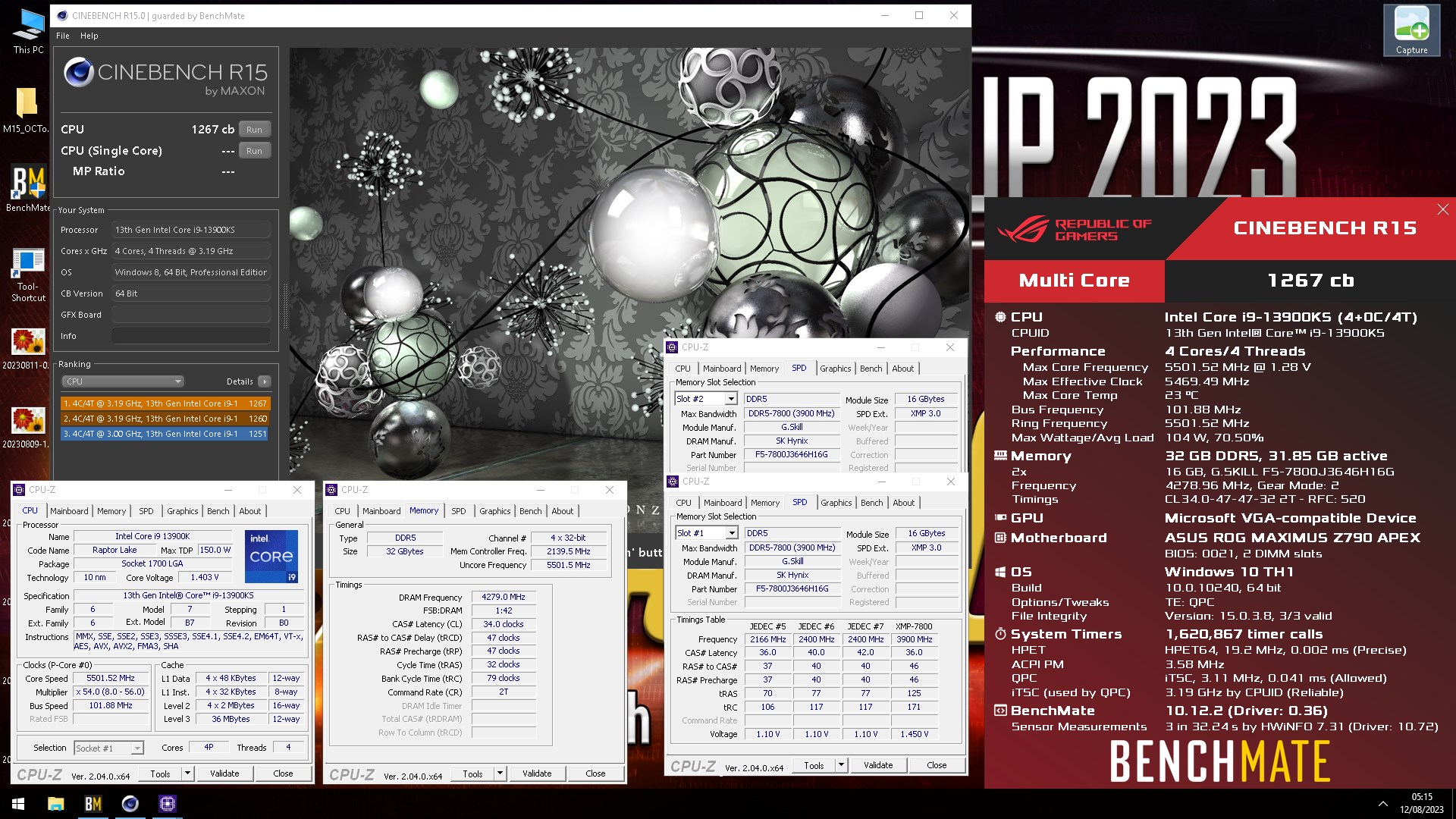Image resolution: width=1456 pixels, height=819 pixels.
Task: Open the 20230811 image file on the desktop
Action: point(27,349)
